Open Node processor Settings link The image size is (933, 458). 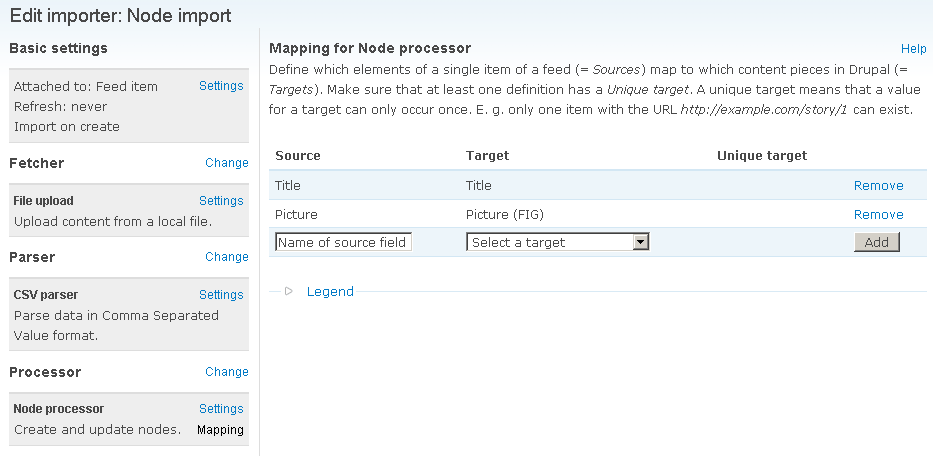pyautogui.click(x=221, y=409)
